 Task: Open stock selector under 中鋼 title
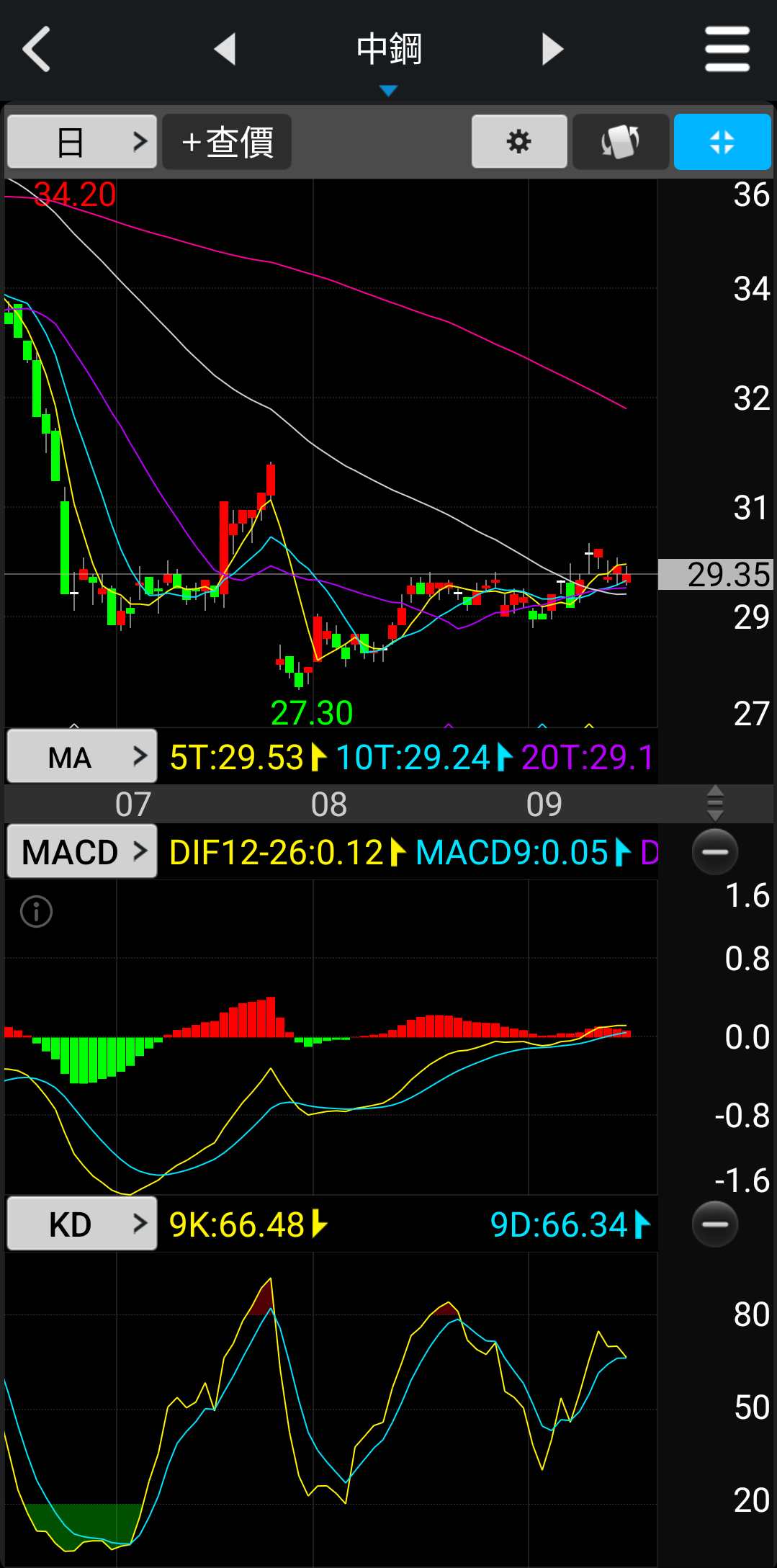click(388, 91)
